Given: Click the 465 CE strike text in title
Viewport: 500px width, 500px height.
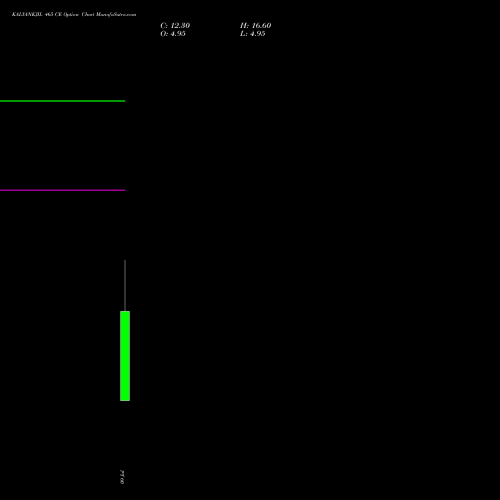Looking at the screenshot, I should (x=53, y=14).
